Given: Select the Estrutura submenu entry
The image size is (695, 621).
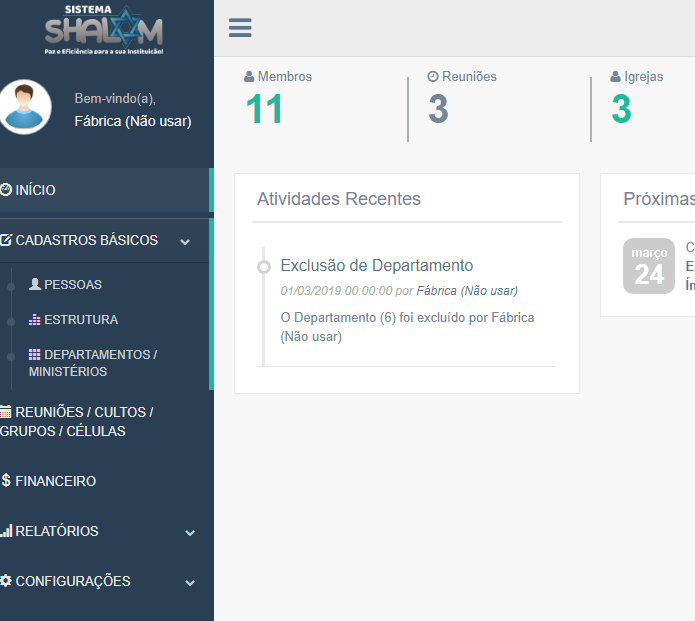Looking at the screenshot, I should (x=81, y=320).
